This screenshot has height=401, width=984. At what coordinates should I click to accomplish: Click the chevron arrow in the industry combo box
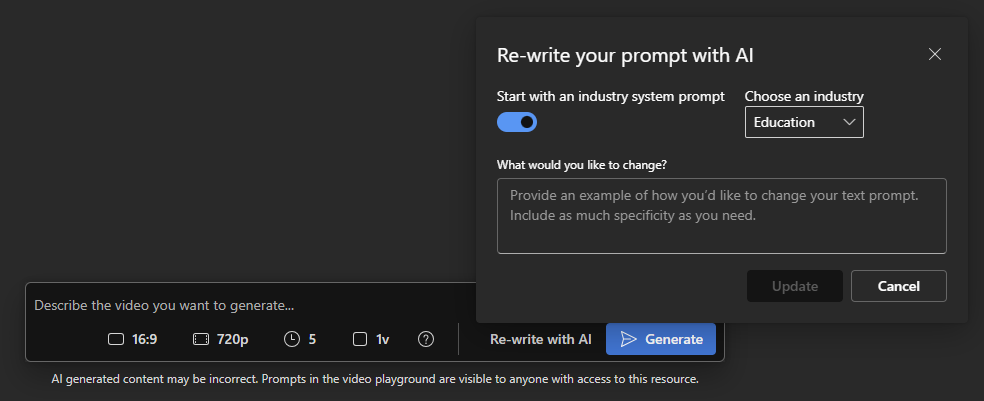point(849,122)
